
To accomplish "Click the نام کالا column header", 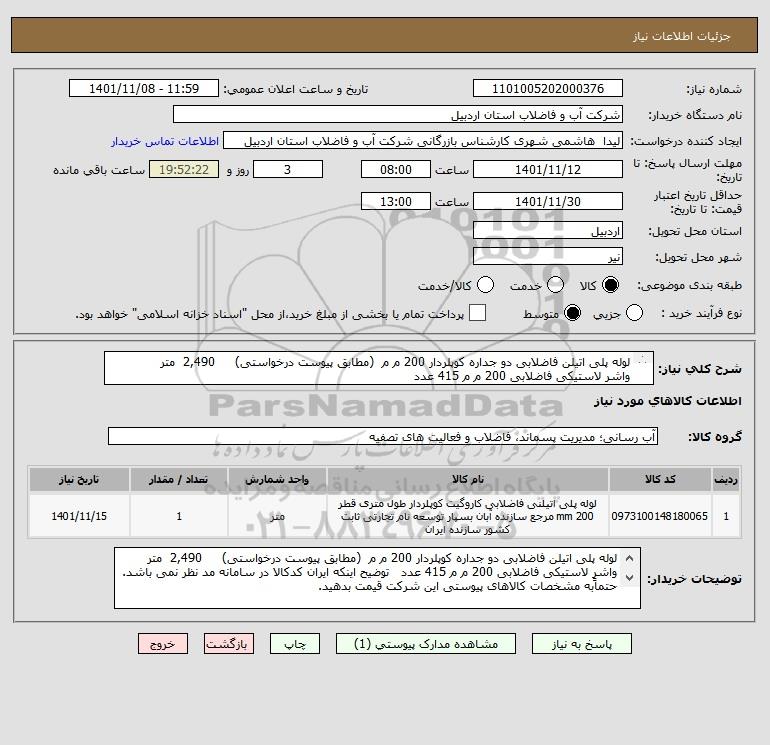I will pyautogui.click(x=468, y=479).
